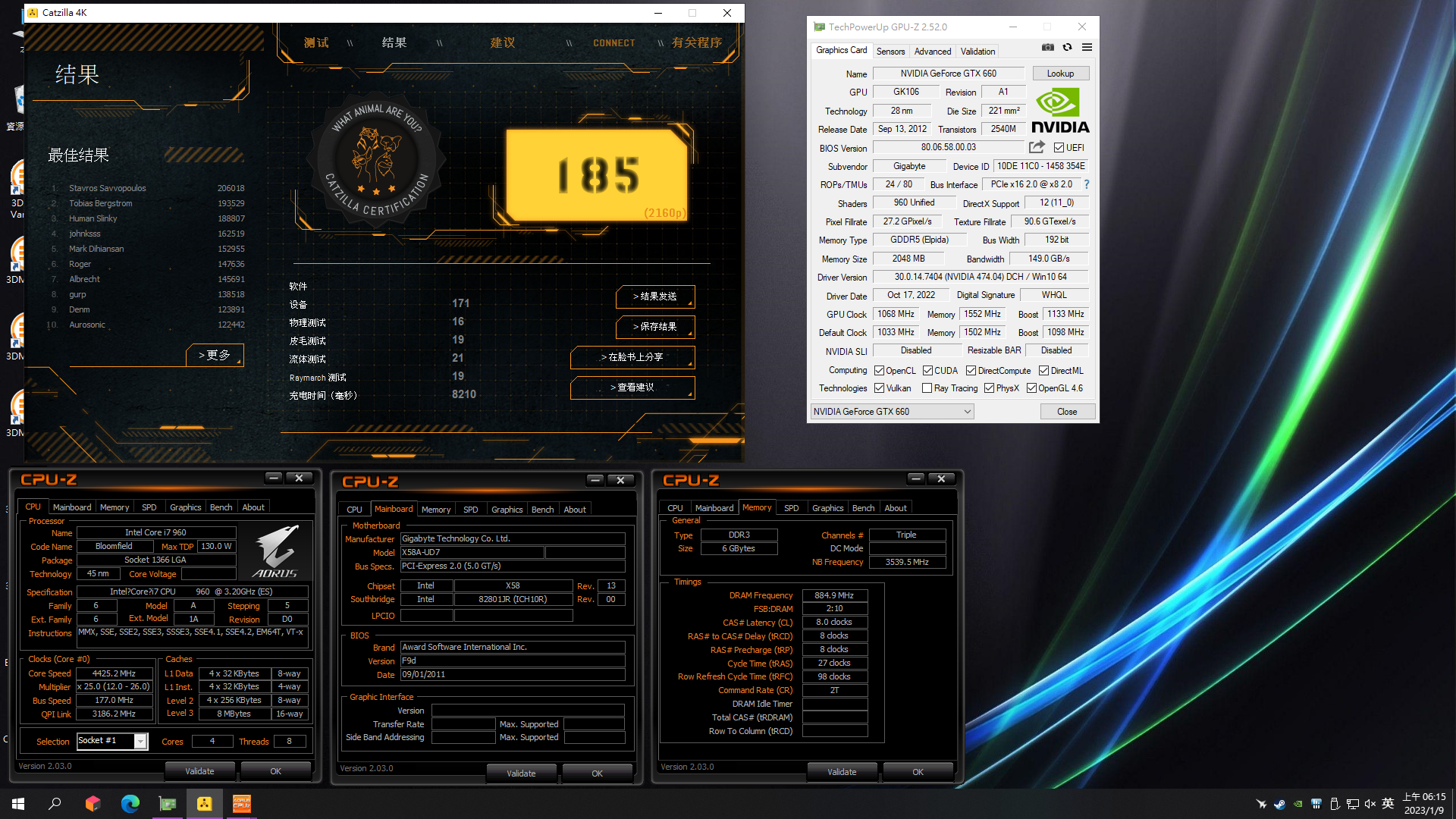Toggle the DirectML checkbox
The height and width of the screenshot is (819, 1456).
tap(1043, 371)
